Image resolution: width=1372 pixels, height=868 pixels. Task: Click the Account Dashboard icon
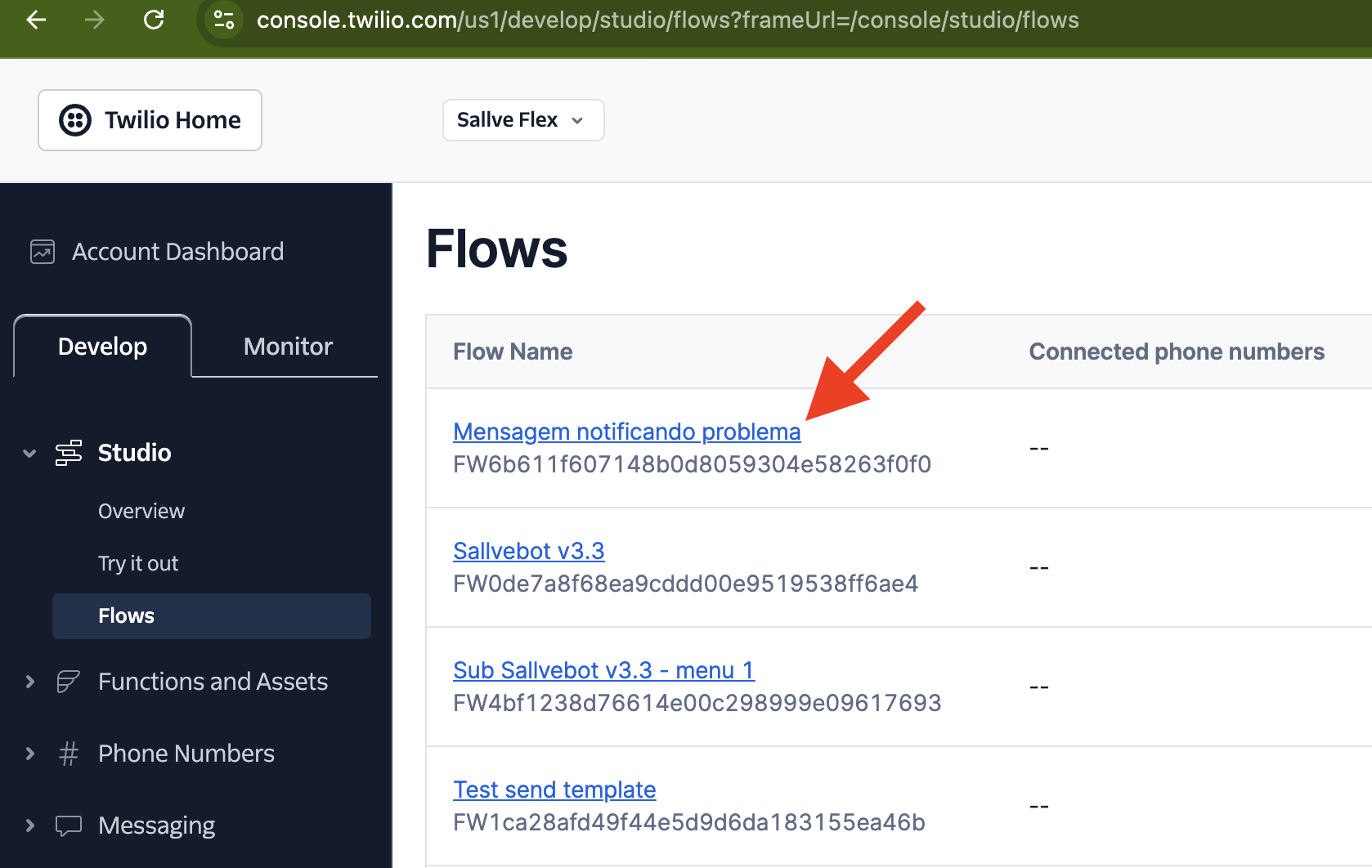point(43,252)
